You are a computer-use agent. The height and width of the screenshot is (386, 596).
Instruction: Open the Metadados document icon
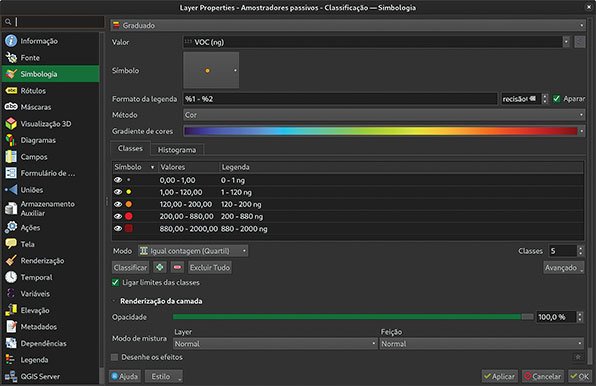11,327
